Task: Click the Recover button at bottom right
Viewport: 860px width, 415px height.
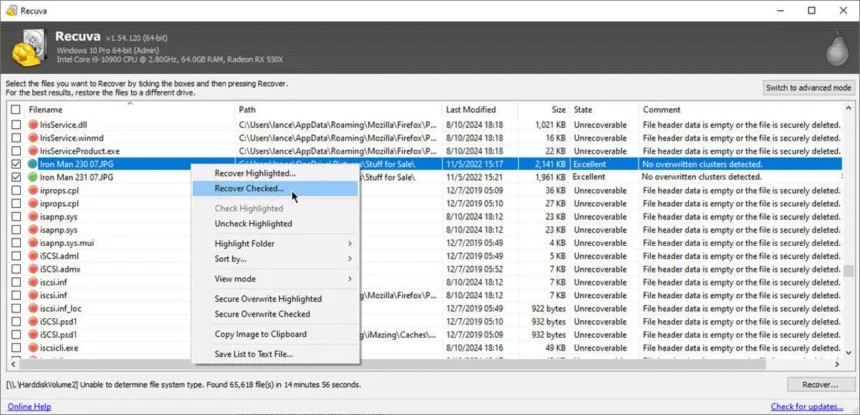Action: pos(821,385)
